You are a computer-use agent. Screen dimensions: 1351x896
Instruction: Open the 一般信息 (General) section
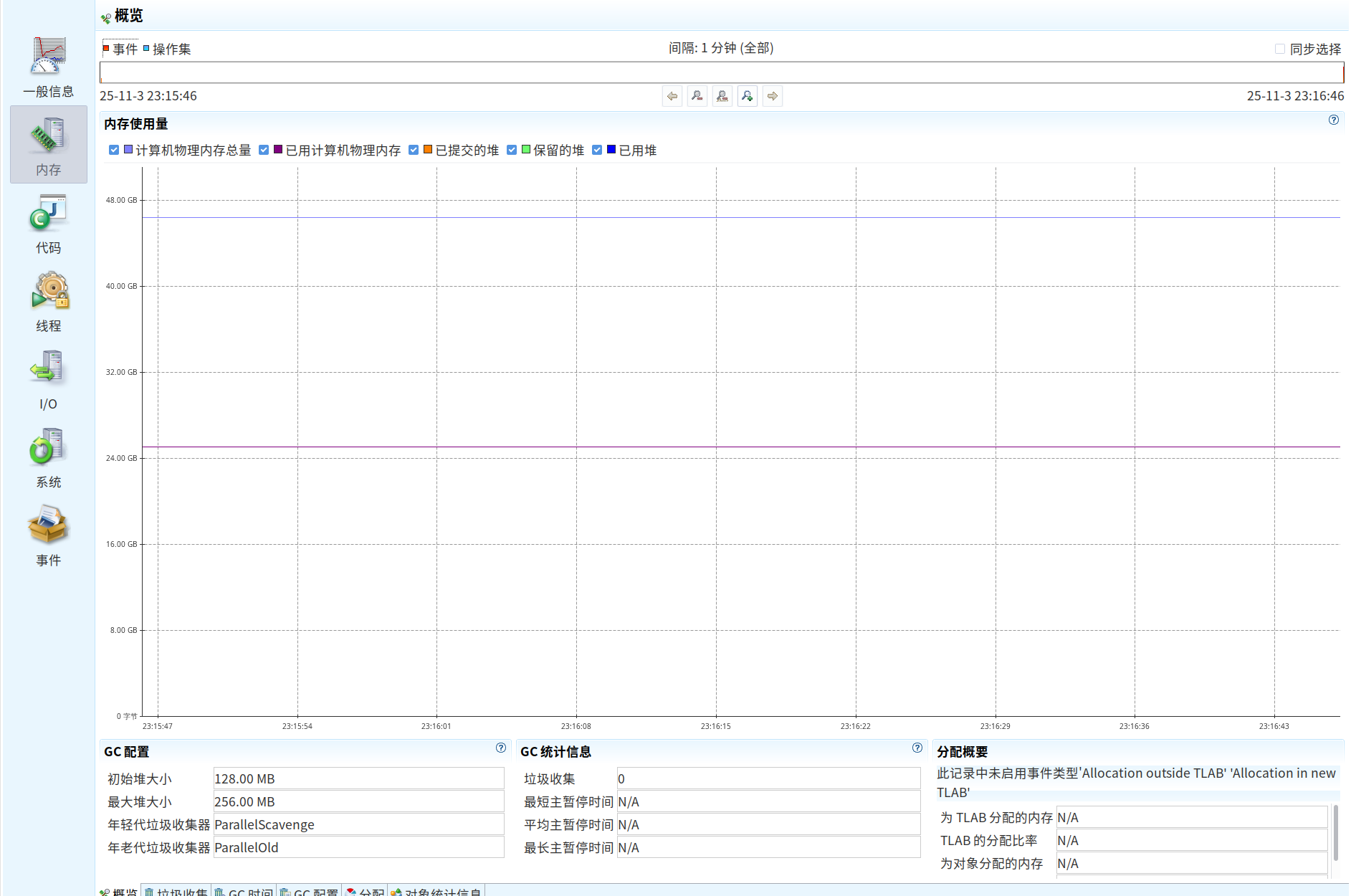[x=48, y=67]
